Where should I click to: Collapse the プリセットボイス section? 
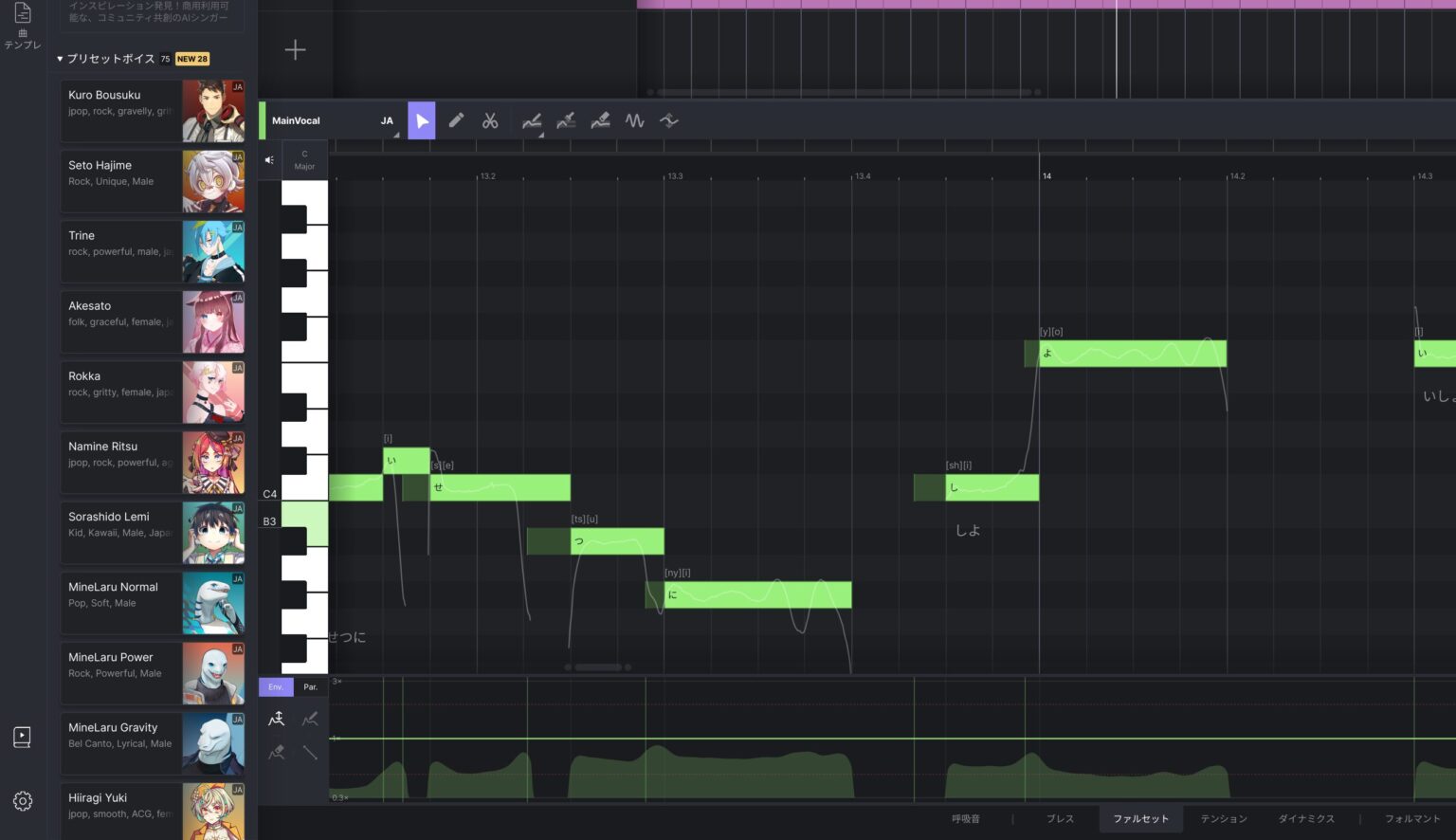59,59
